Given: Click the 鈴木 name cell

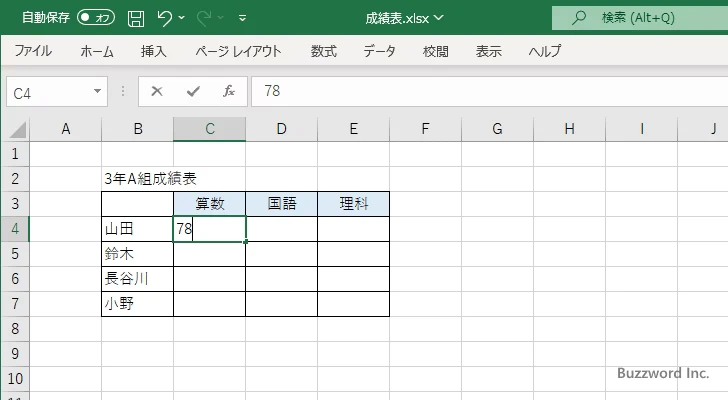Looking at the screenshot, I should (137, 254).
